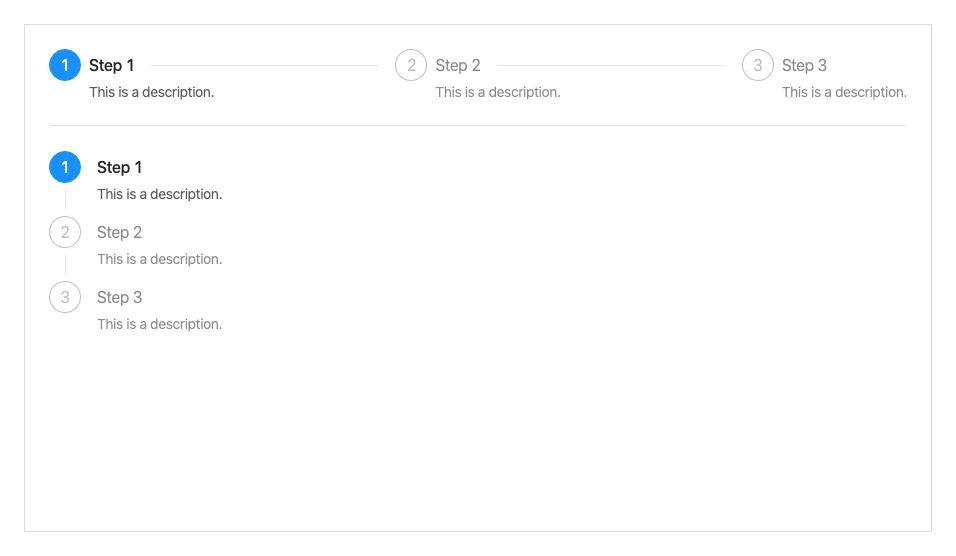The width and height of the screenshot is (956, 556).
Task: Click the Step 1 title in the horizontal stepper
Action: (111, 66)
